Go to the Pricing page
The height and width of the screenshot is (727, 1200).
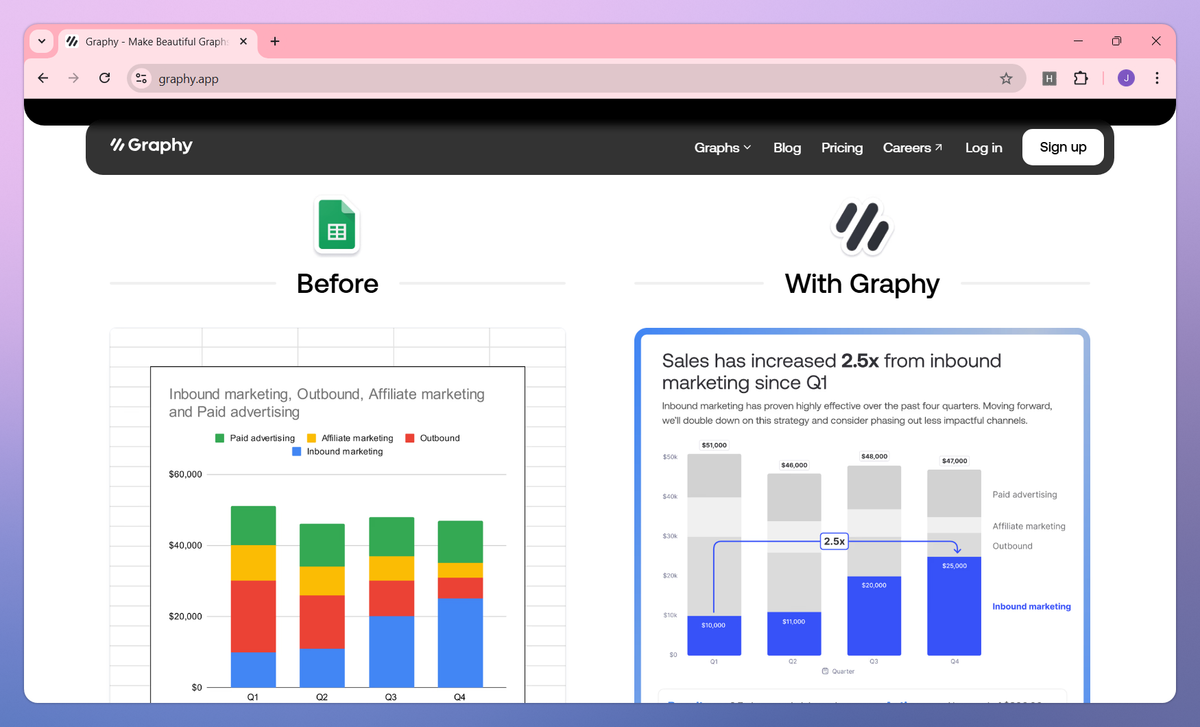(842, 147)
